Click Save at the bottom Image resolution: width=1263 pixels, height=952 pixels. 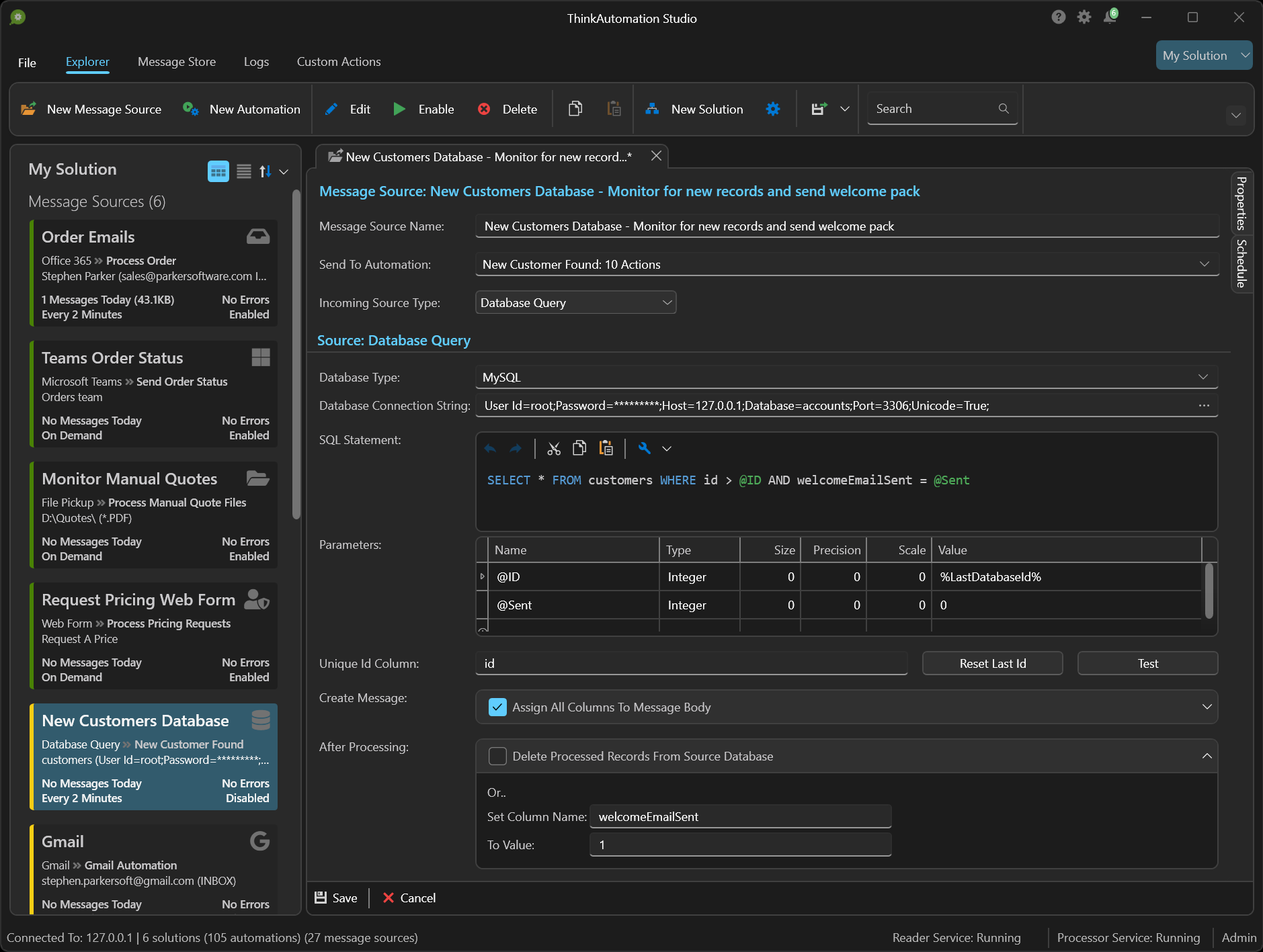coord(336,898)
